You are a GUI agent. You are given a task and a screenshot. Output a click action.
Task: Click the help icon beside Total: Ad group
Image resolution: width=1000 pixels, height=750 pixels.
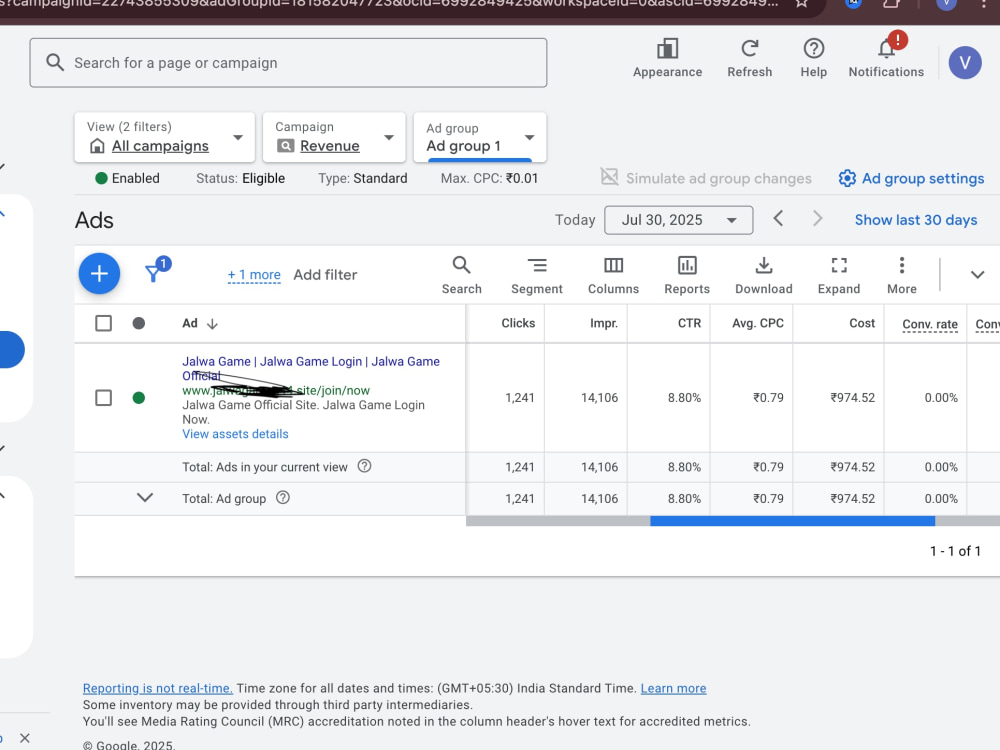[283, 497]
